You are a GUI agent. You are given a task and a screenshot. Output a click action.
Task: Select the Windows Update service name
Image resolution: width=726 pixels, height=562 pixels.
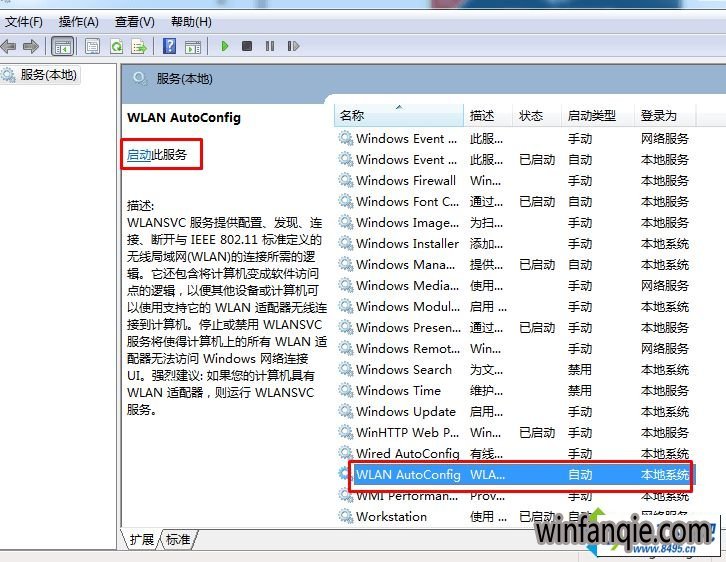click(x=406, y=411)
